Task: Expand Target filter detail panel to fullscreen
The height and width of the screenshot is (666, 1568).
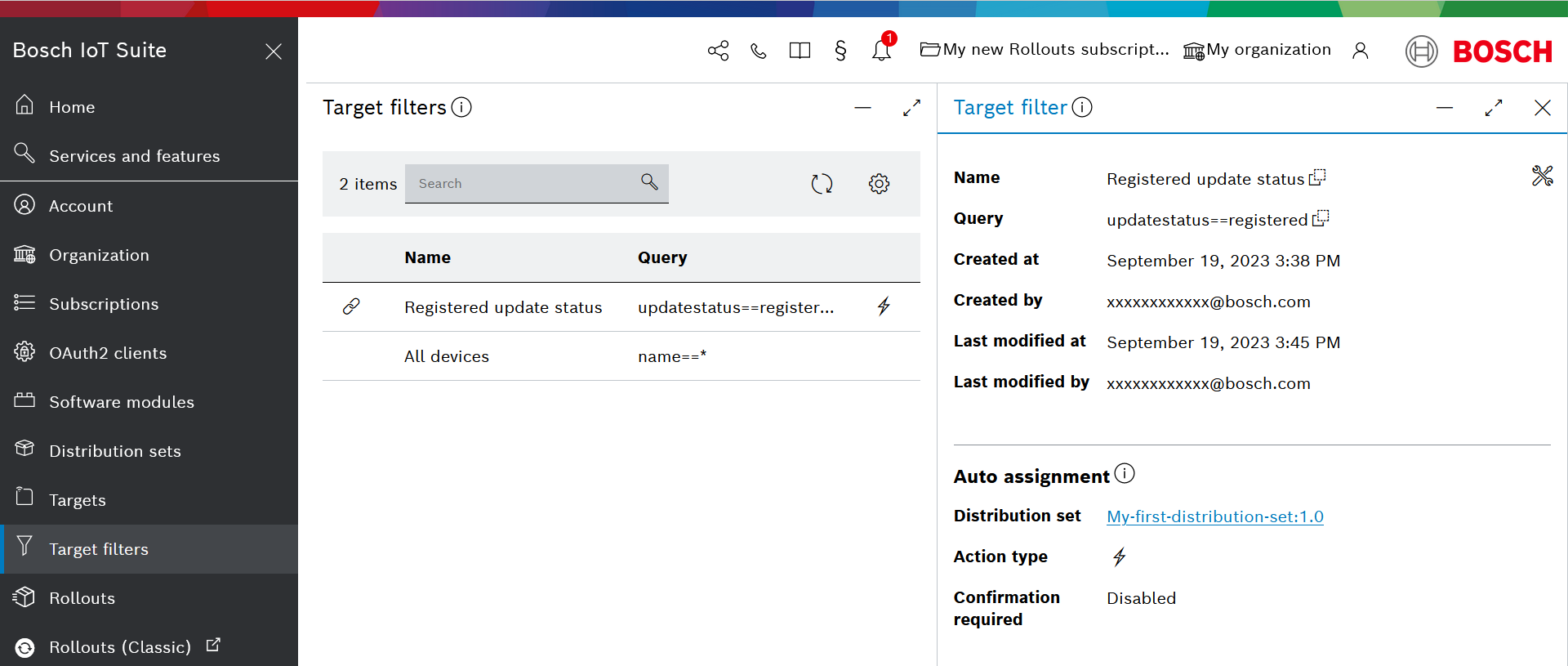Action: (1493, 108)
